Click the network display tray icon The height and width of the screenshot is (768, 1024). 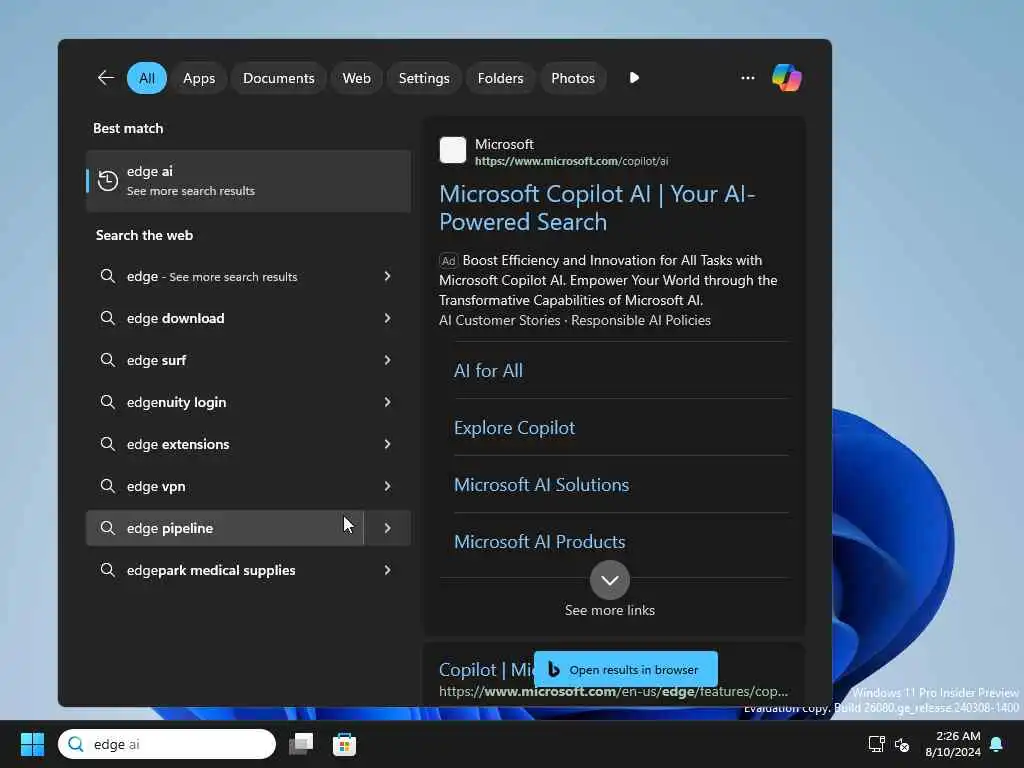click(876, 744)
